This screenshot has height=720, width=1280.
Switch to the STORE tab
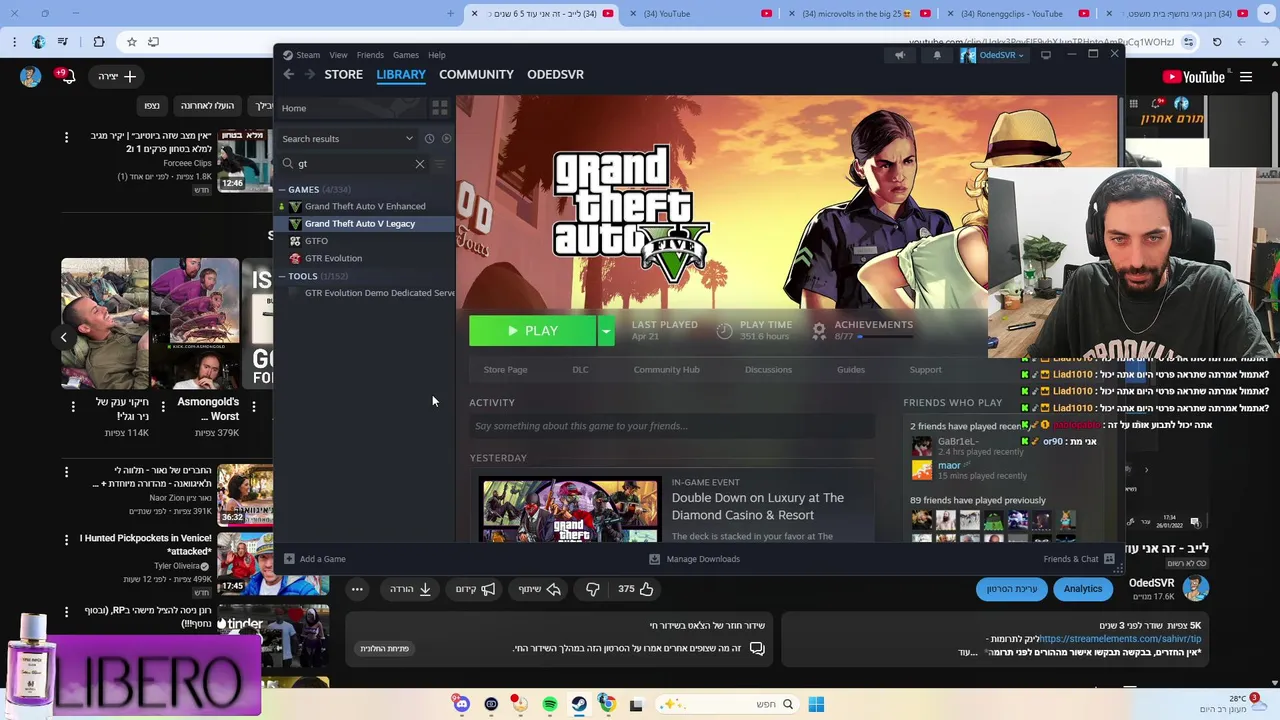(343, 74)
